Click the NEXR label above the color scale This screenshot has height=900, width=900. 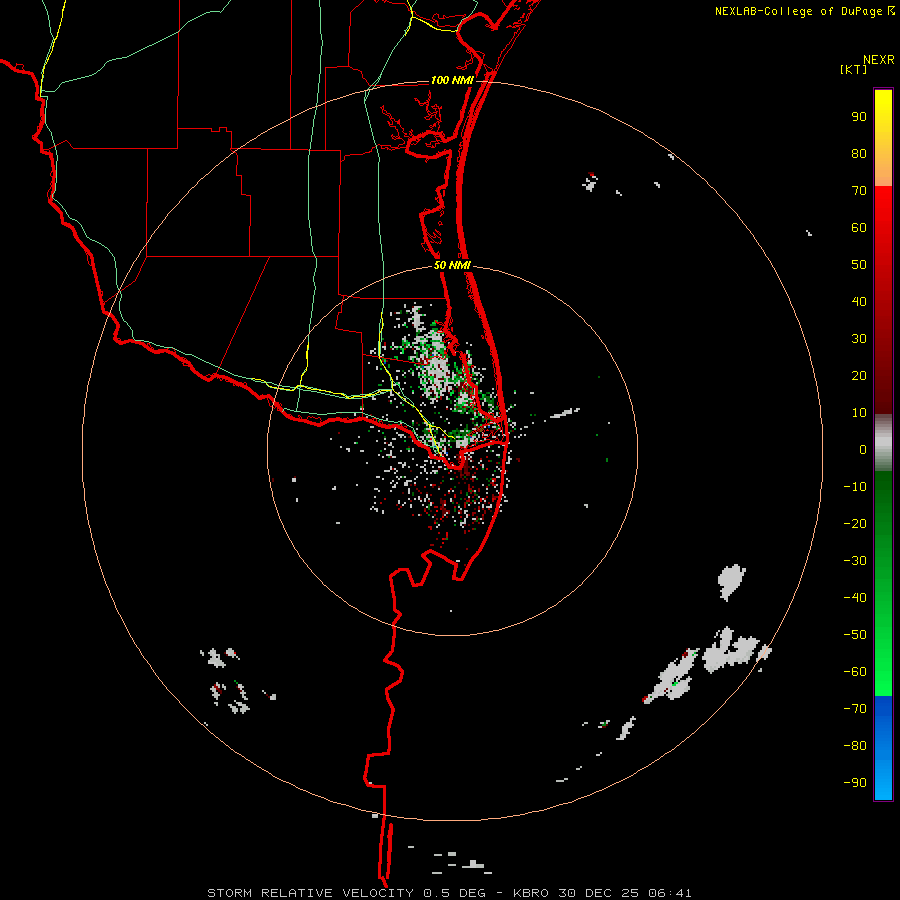pos(879,60)
